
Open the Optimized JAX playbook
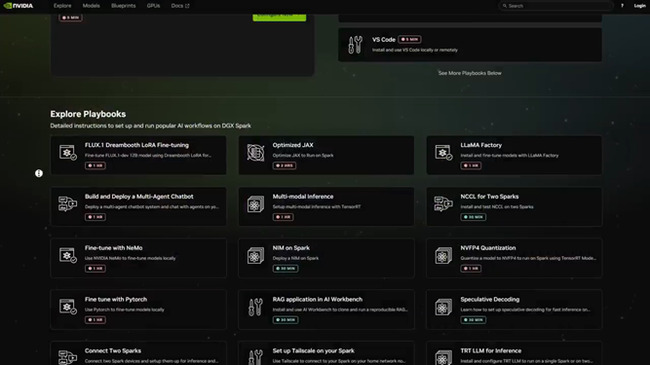point(326,155)
